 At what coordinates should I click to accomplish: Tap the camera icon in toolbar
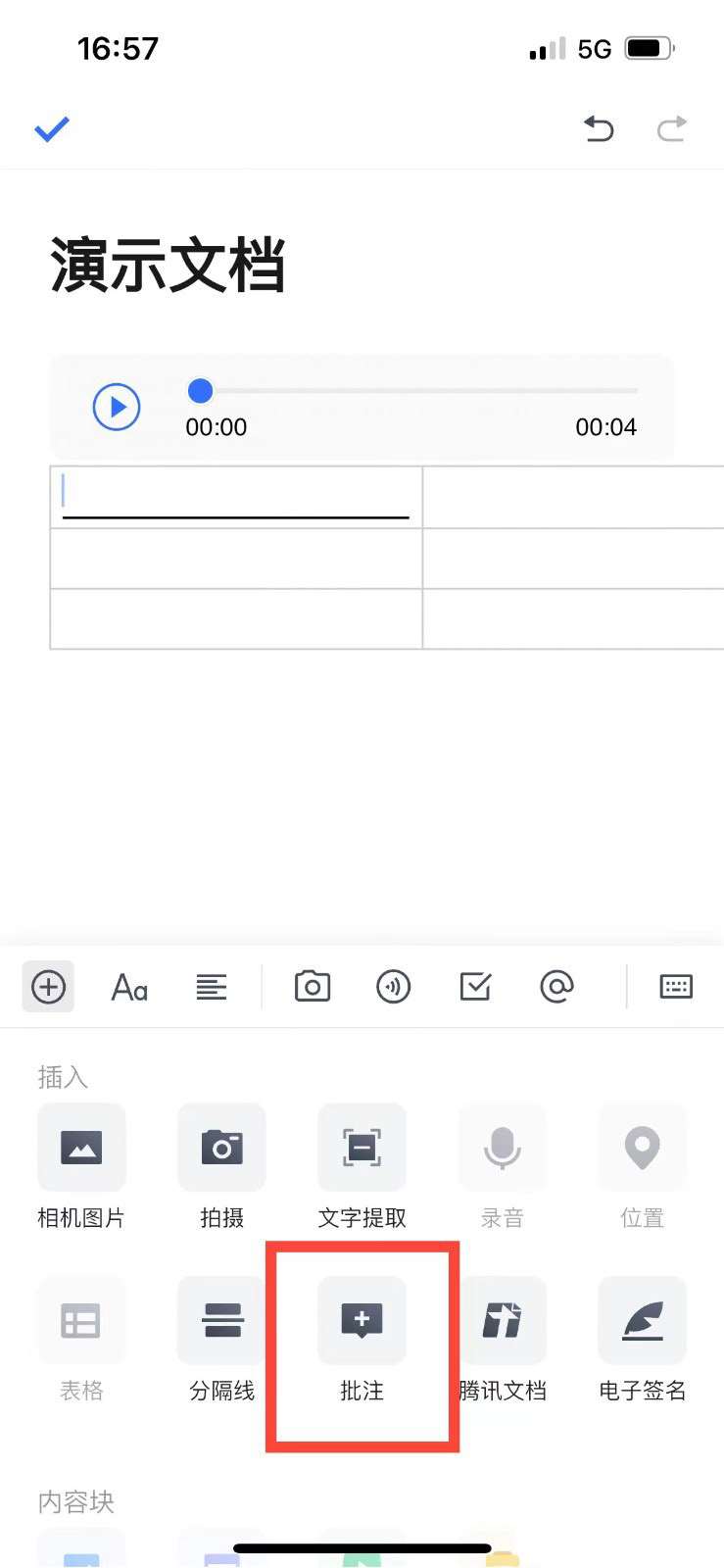click(x=313, y=987)
